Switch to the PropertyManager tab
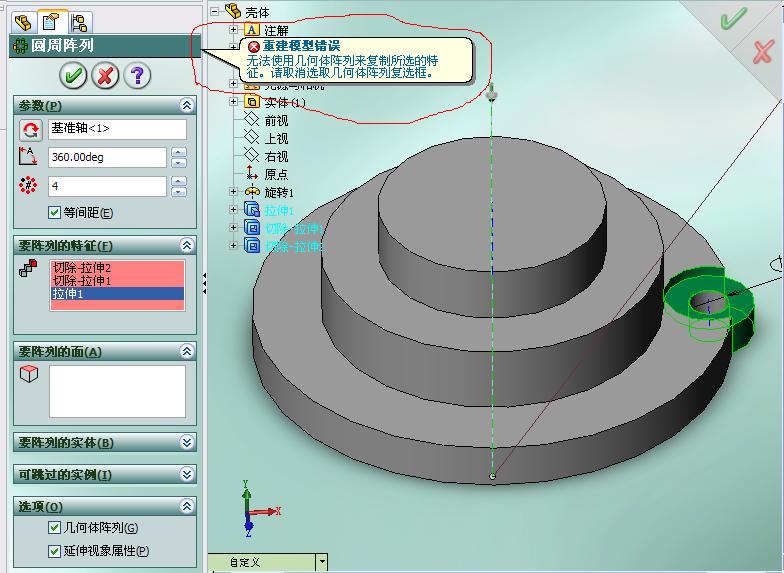The image size is (784, 573). [52, 22]
